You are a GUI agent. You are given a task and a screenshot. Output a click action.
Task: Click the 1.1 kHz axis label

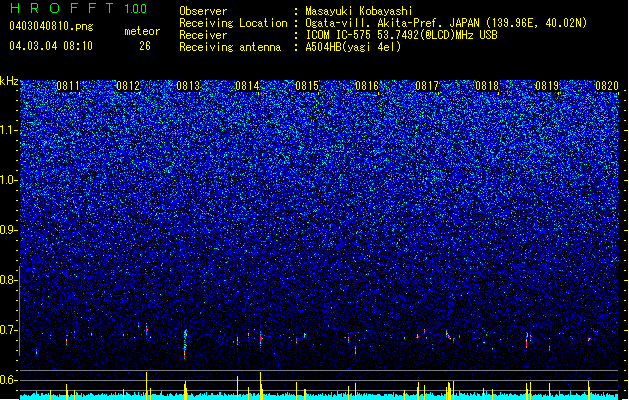pos(9,130)
